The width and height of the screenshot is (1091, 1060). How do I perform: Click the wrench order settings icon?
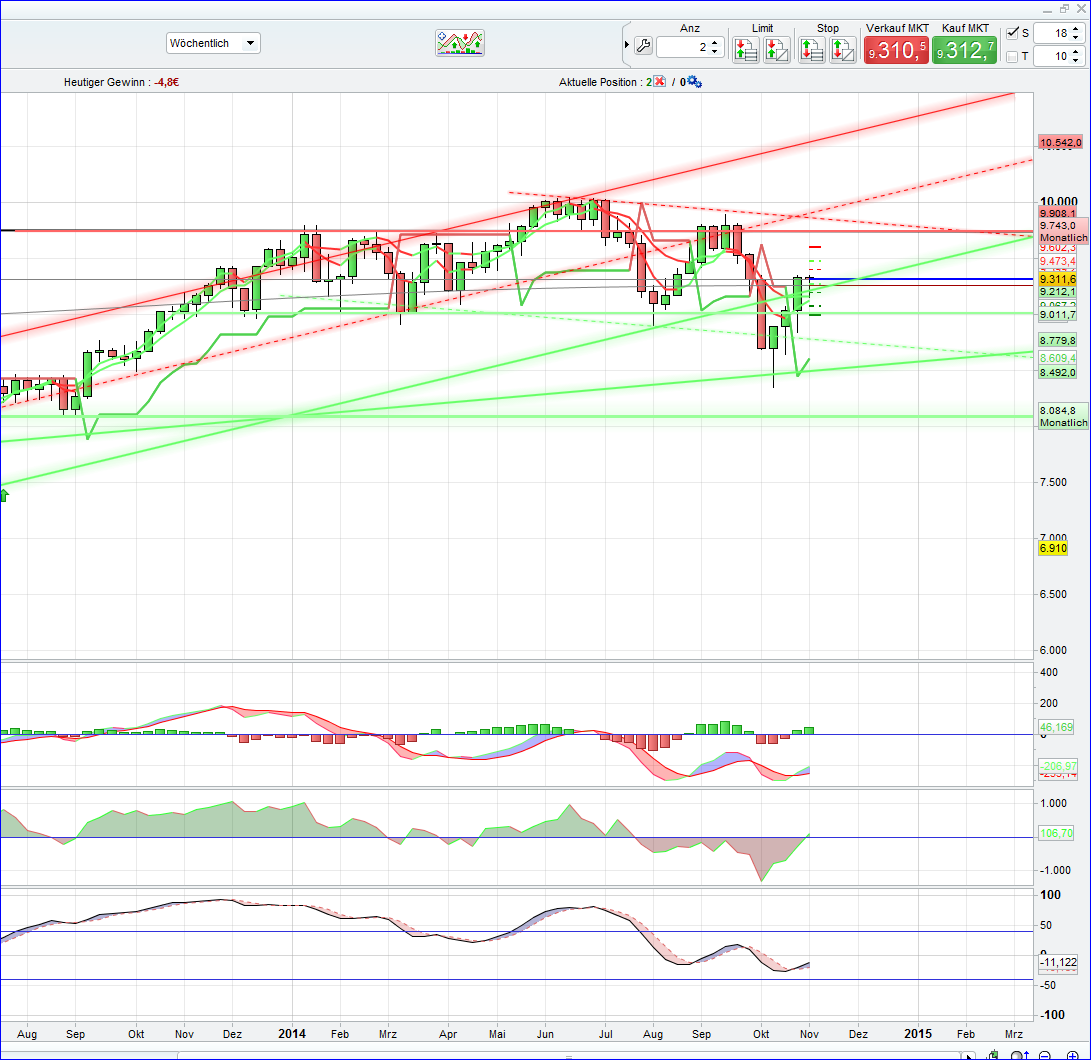(644, 45)
